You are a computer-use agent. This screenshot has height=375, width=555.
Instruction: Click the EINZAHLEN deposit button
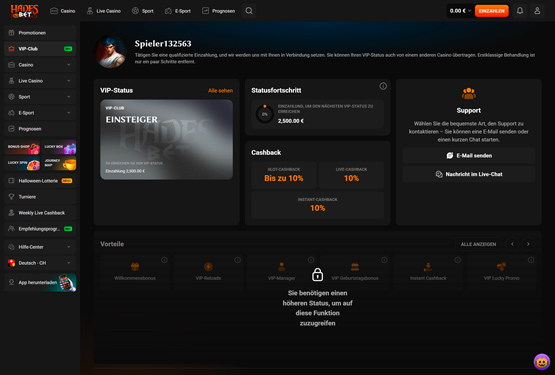coord(492,11)
